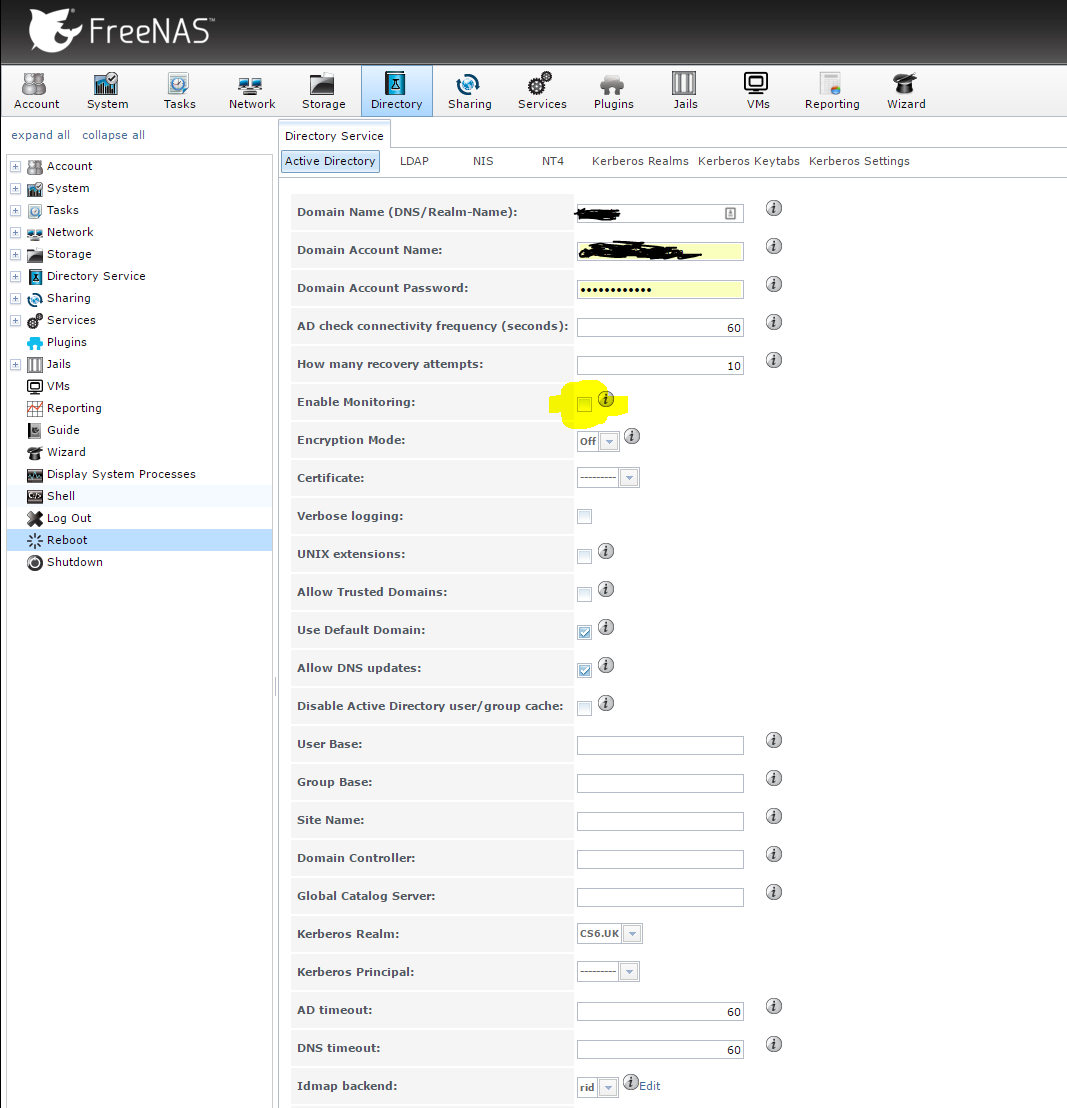
Task: Click the collapse all link
Action: coord(113,135)
